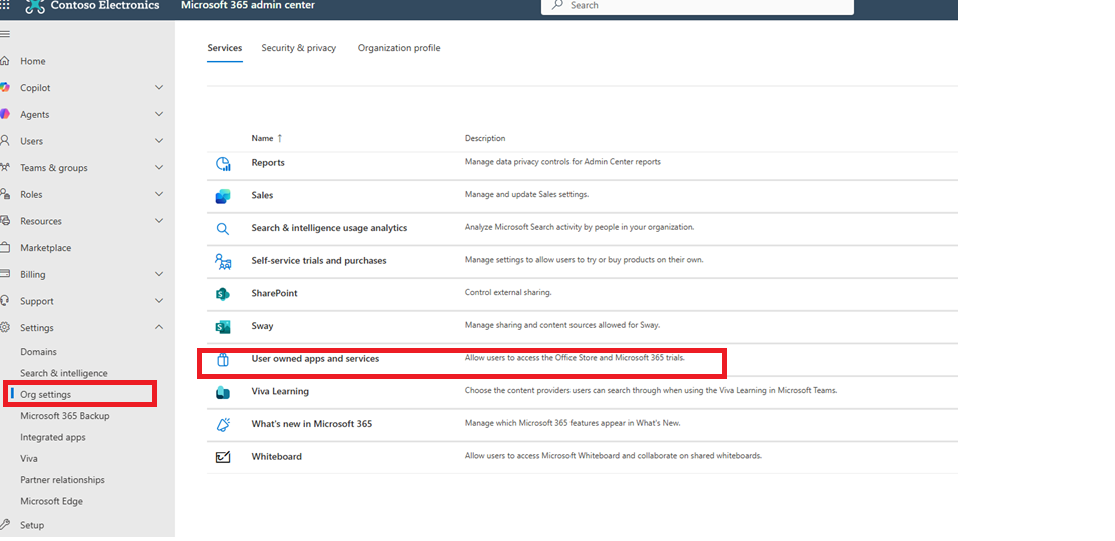Open the Reports service name

(268, 163)
